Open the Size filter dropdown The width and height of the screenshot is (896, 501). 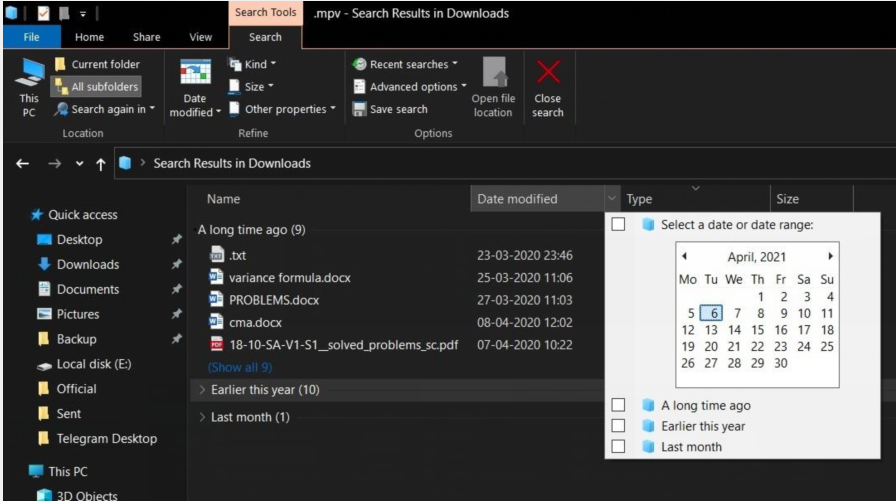[x=251, y=87]
